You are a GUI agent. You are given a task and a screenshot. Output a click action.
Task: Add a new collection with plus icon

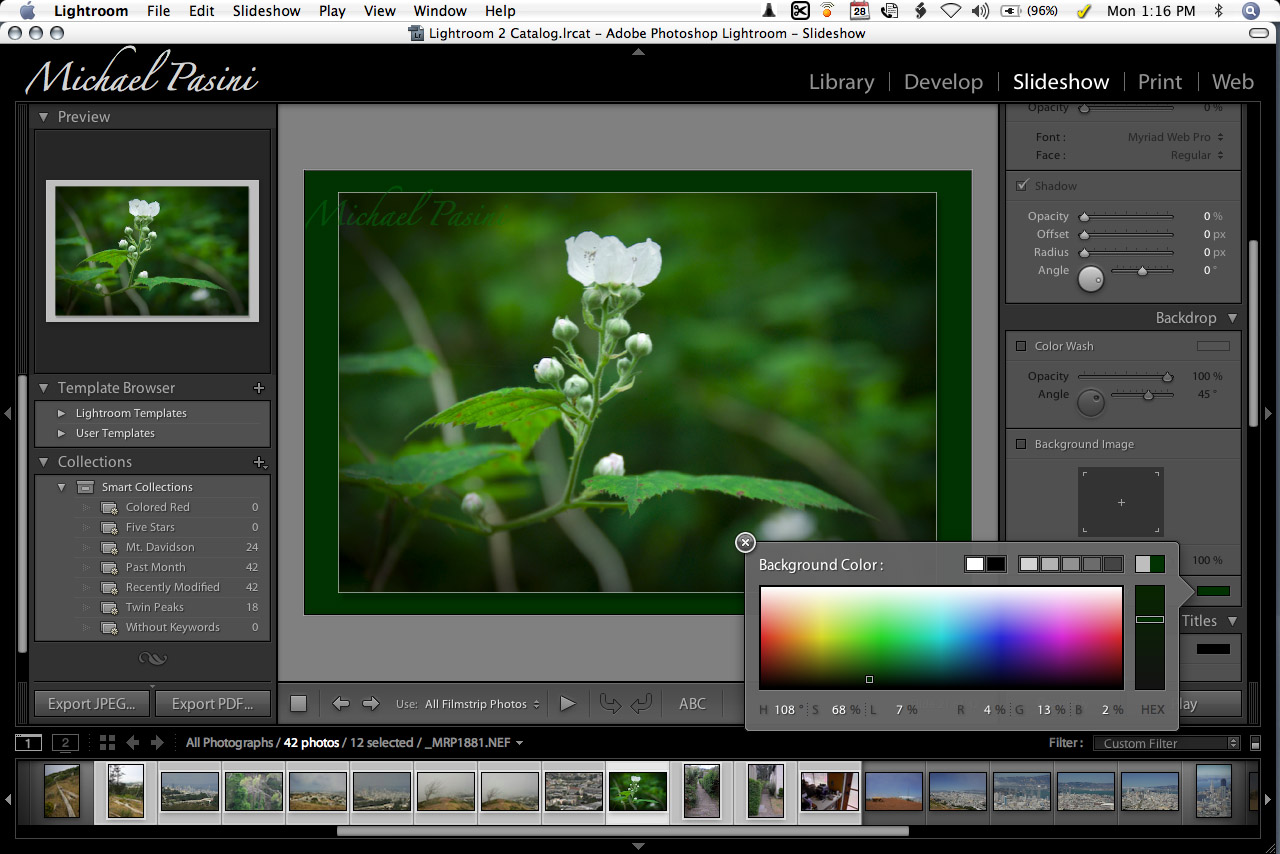click(259, 462)
